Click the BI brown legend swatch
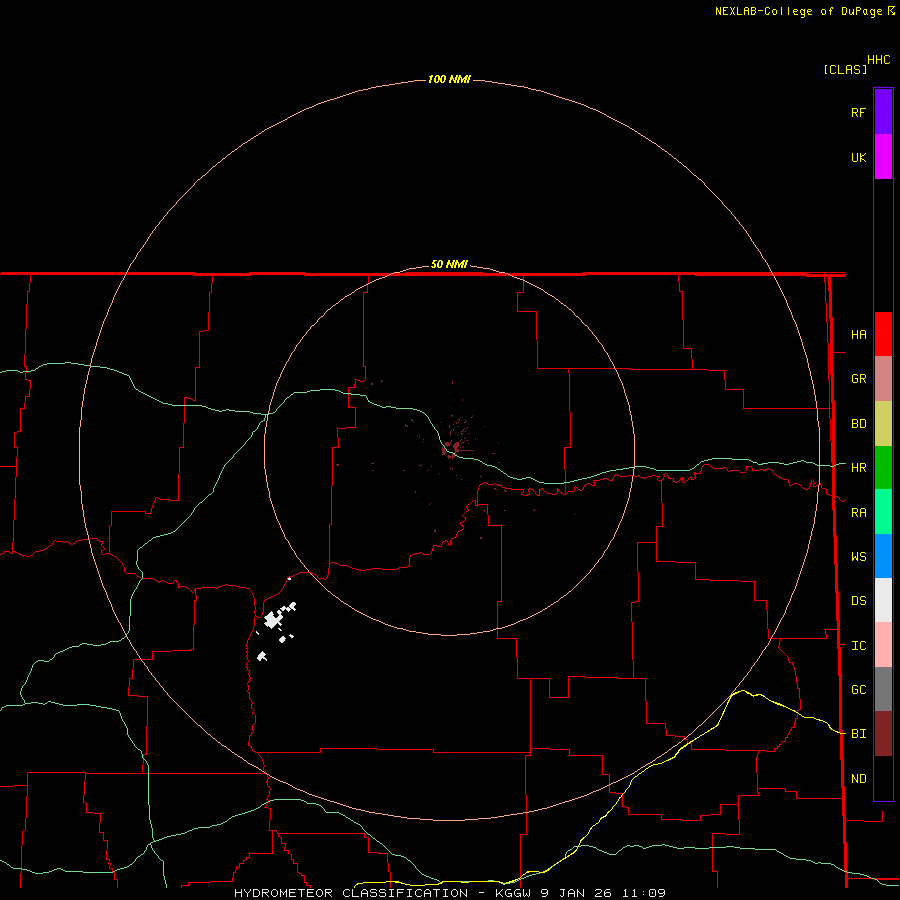 tap(883, 734)
